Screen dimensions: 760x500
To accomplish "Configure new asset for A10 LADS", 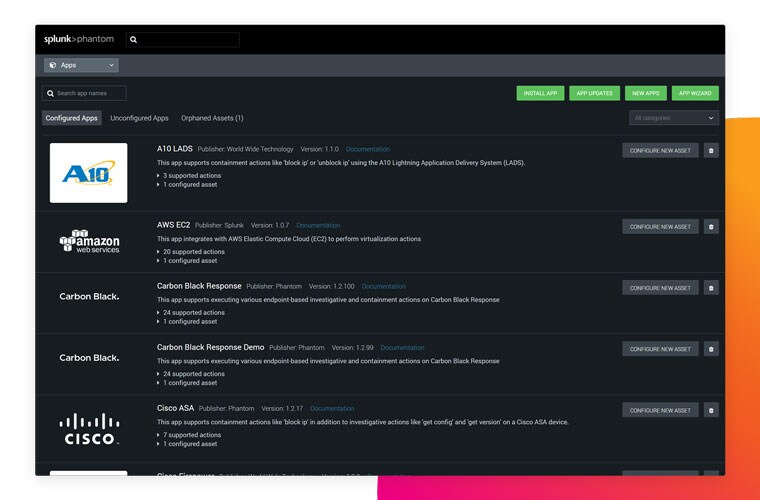I will pyautogui.click(x=660, y=150).
